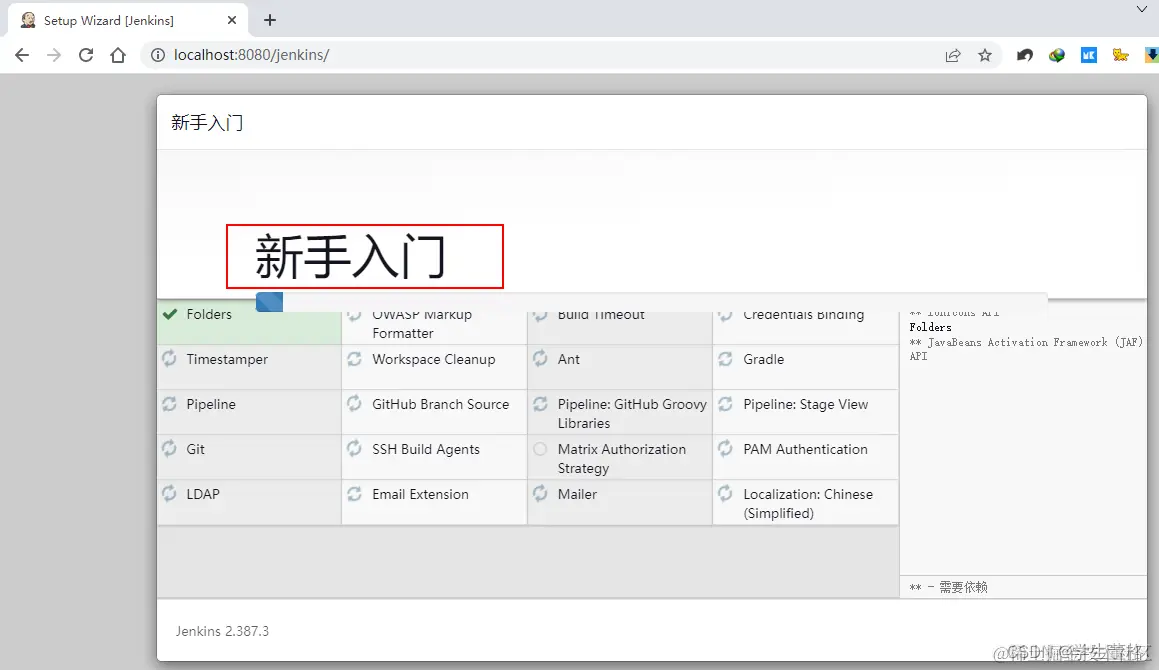Screen dimensions: 1159x670
Task: Click the site information icon in address bar
Action: 157,55
